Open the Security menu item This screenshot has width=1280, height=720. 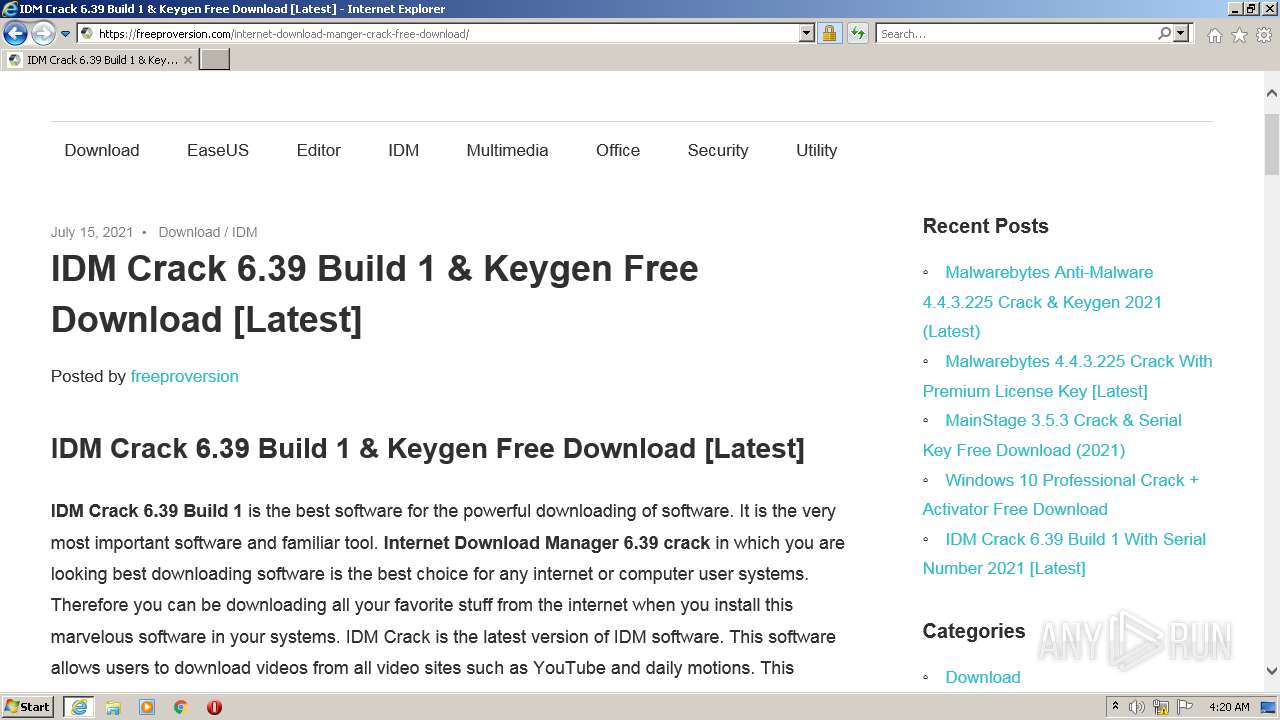(x=718, y=150)
